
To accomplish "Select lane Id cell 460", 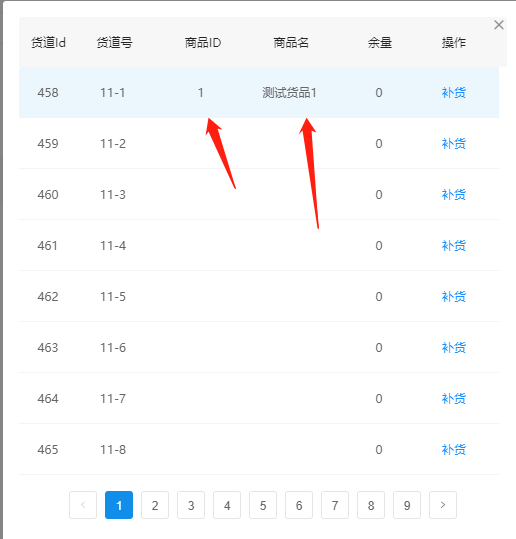I will click(x=48, y=195).
